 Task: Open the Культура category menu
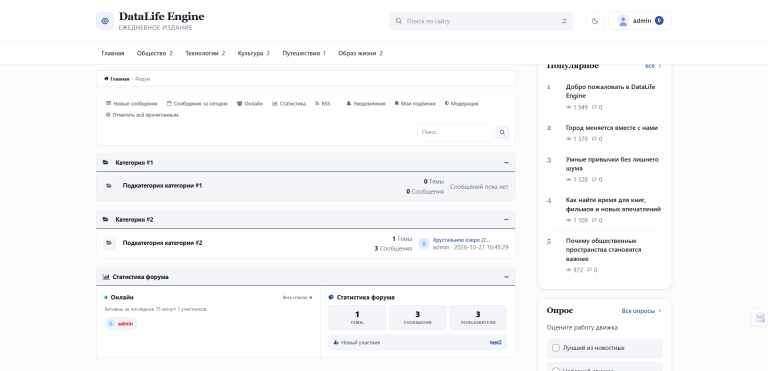coord(253,53)
